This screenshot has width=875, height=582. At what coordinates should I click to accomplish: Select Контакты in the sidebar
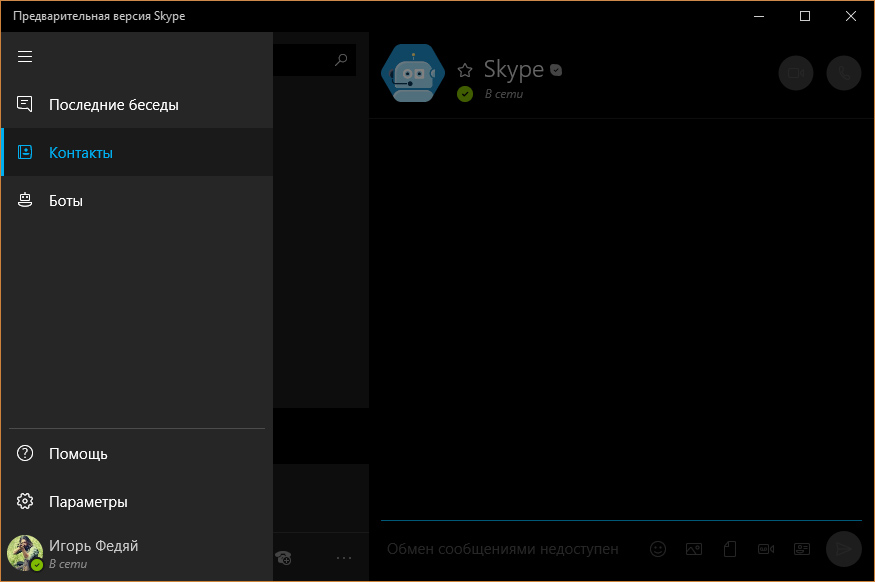81,153
